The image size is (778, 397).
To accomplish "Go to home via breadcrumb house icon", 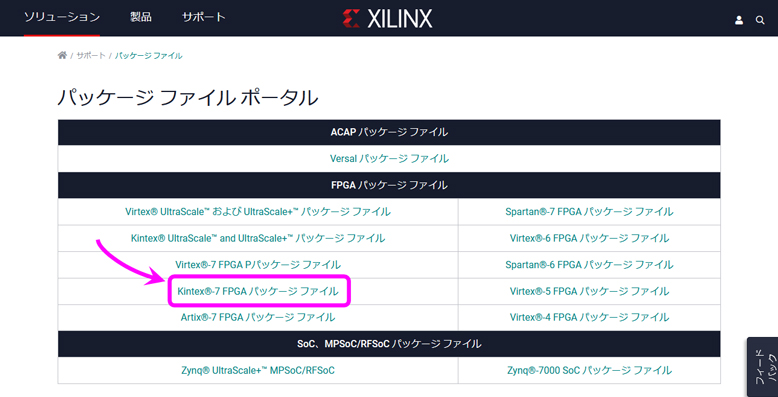I will [62, 56].
